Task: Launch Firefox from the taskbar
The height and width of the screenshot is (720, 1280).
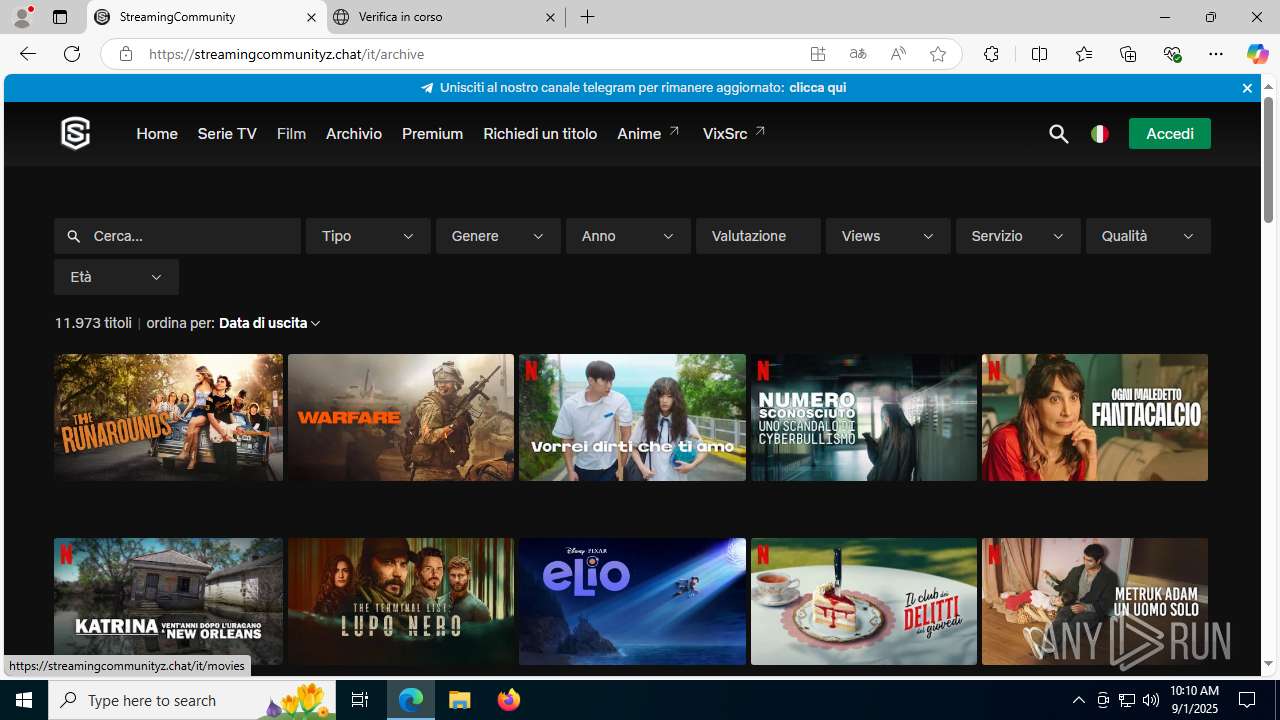Action: [508, 700]
